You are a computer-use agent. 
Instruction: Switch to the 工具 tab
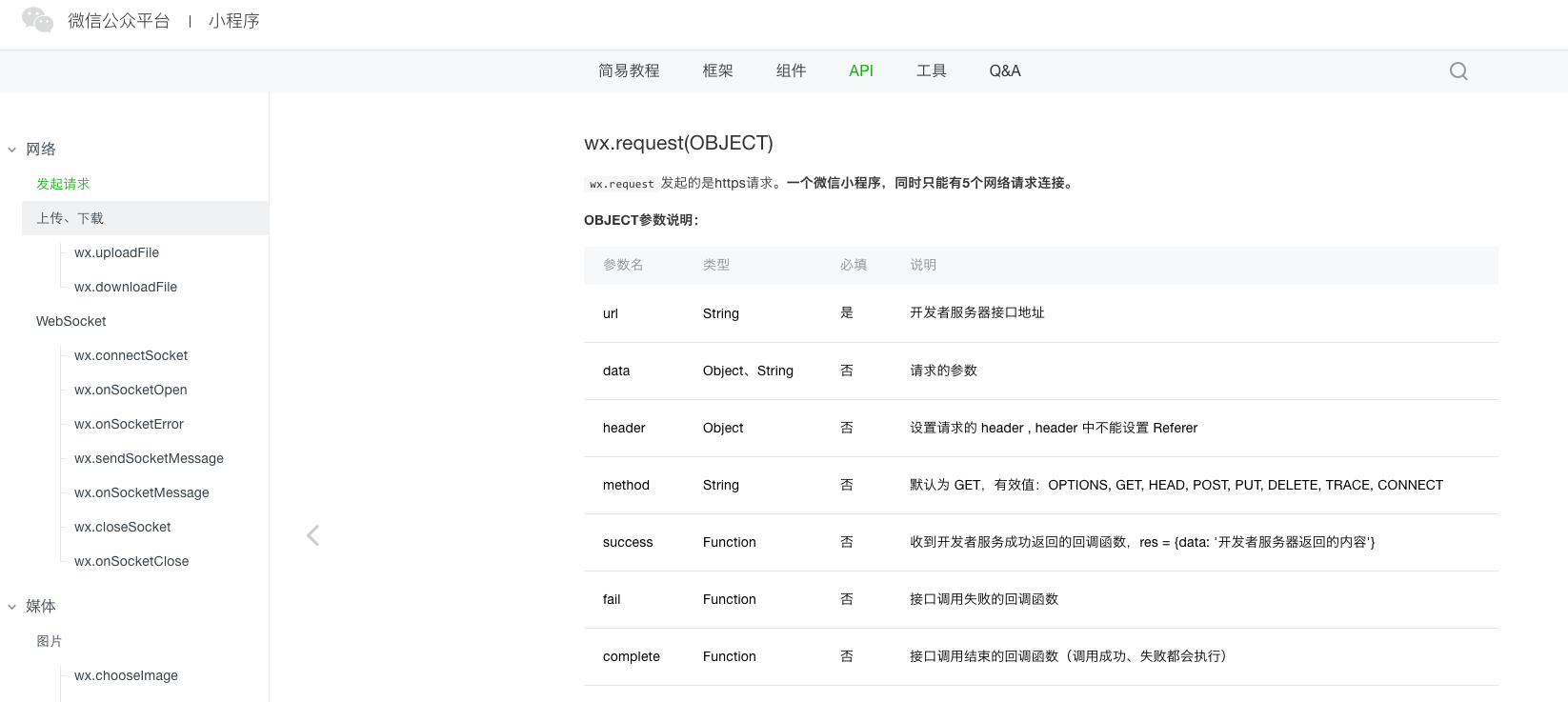[x=931, y=70]
